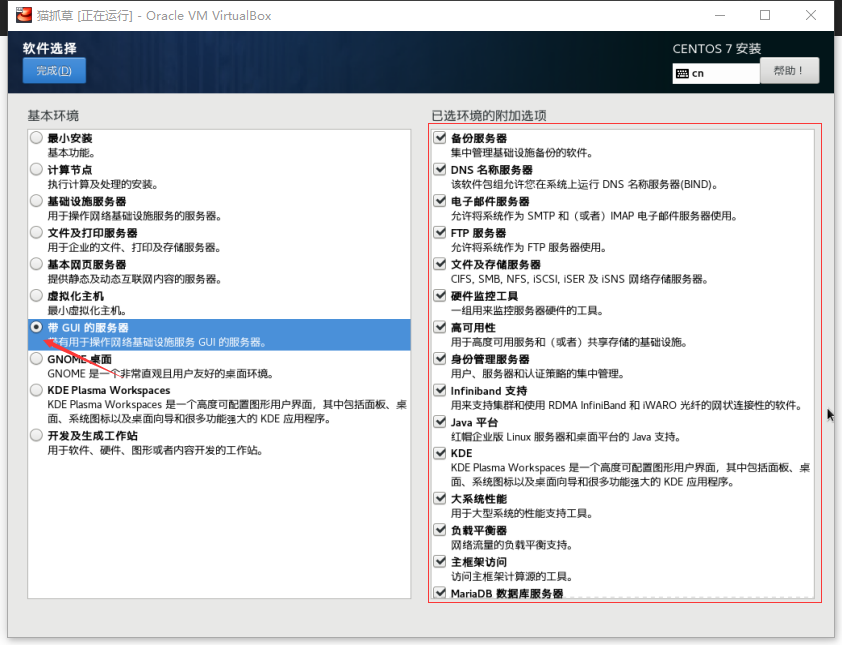Click description 用于企业的文件、打印及存储服务器。

click(134, 248)
